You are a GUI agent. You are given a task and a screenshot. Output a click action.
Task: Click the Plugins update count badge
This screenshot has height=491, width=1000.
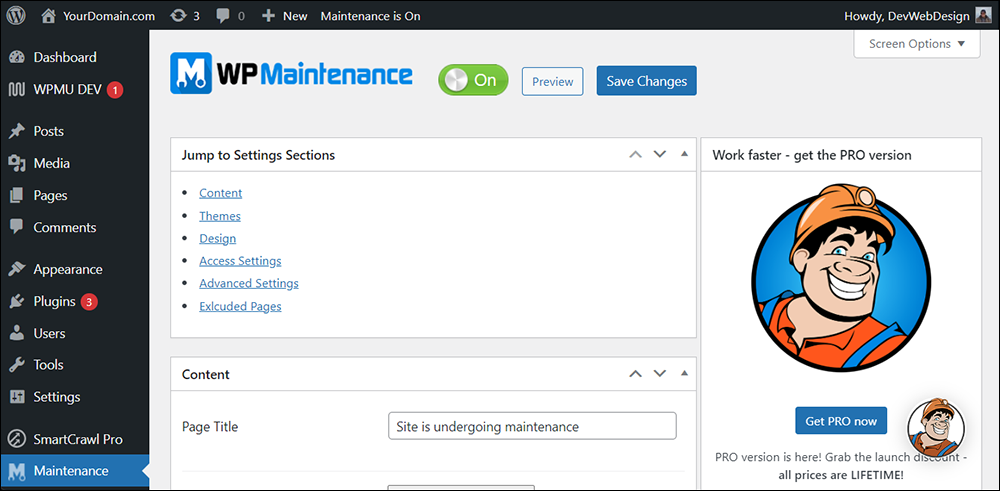click(89, 301)
